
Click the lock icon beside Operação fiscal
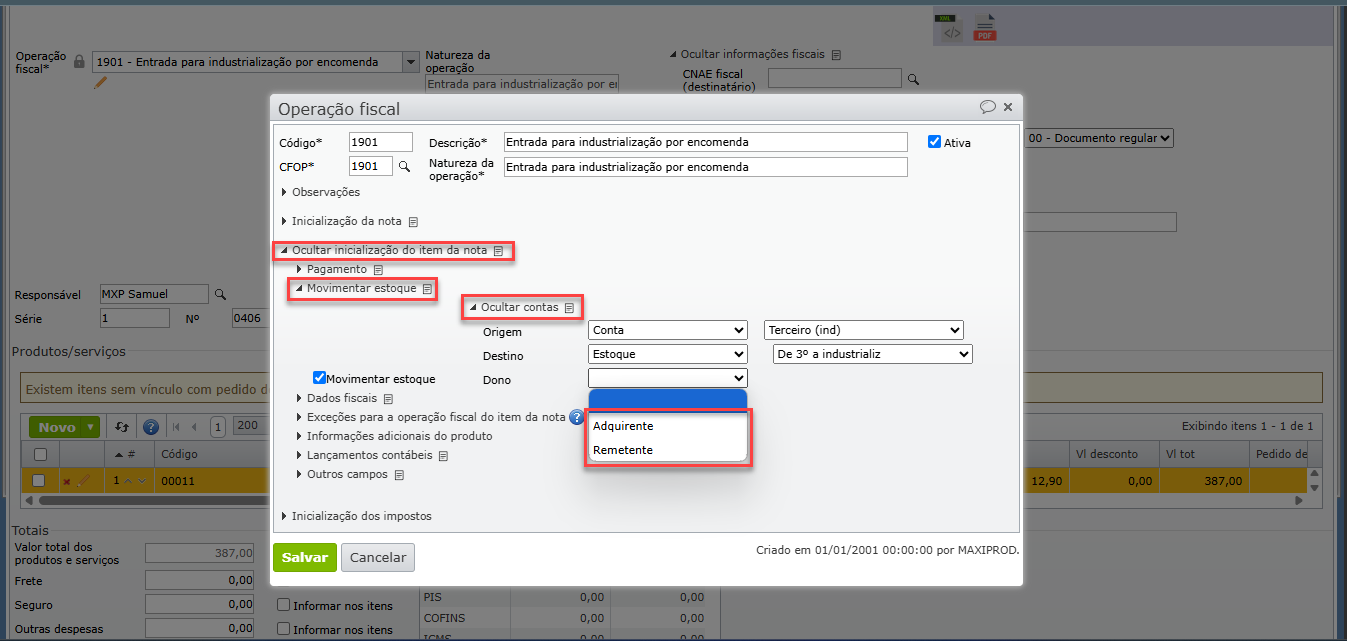click(x=80, y=61)
